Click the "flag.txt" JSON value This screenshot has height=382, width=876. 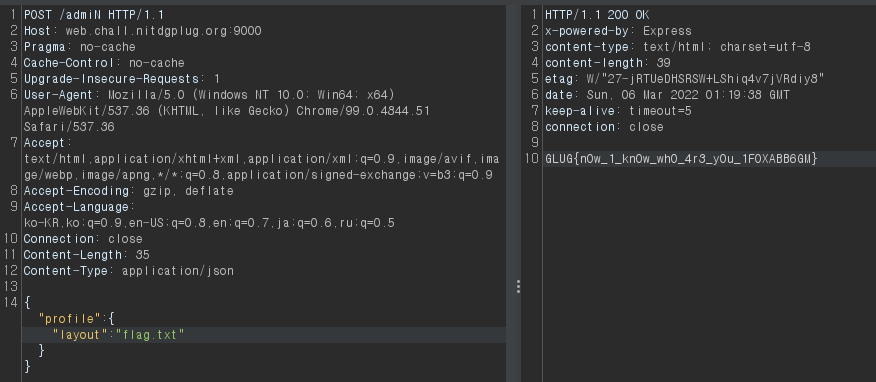click(150, 335)
